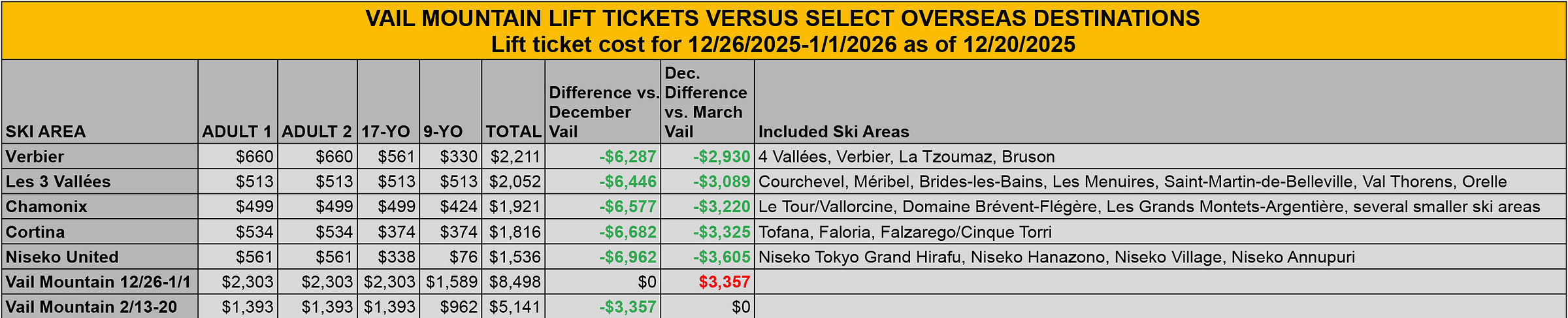Click the TOTAL column header
This screenshot has width=1568, height=318.
514,131
